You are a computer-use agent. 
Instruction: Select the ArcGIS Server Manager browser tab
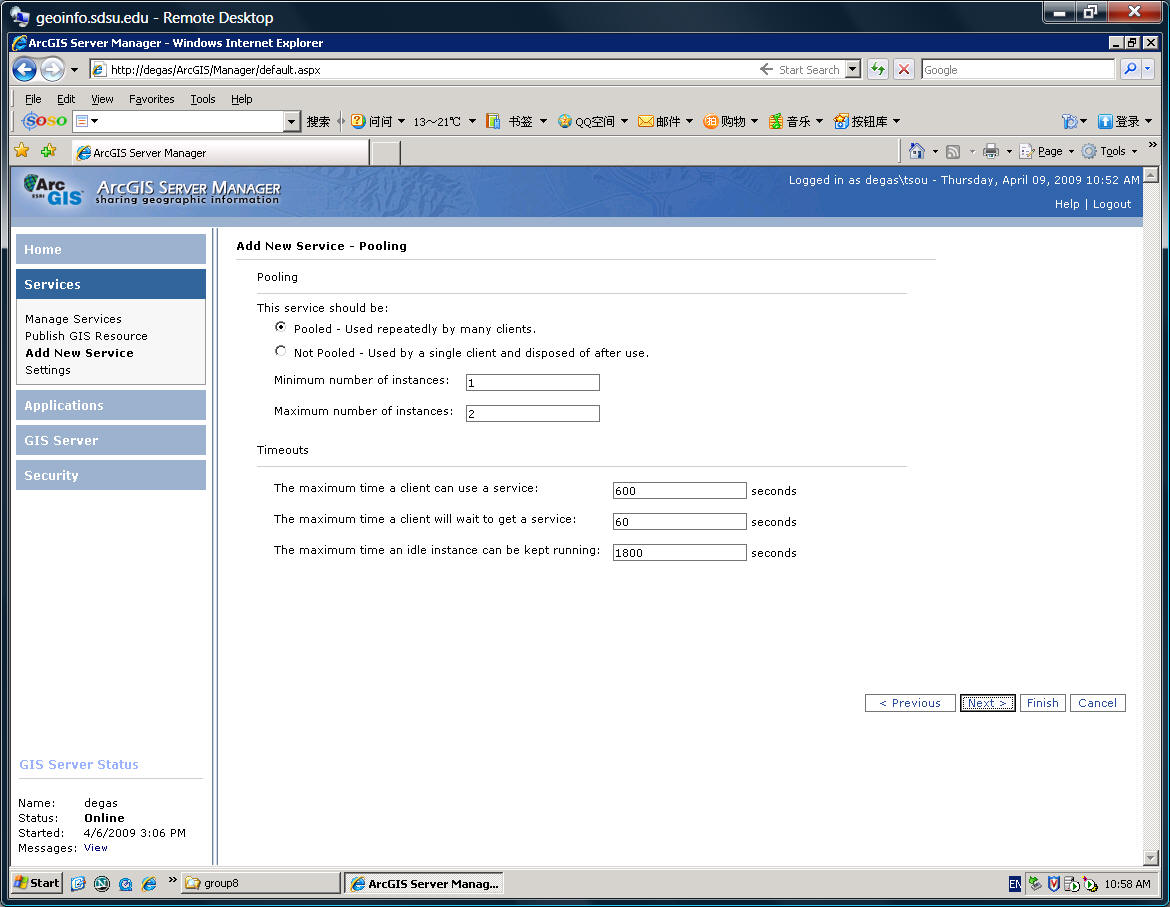point(220,152)
